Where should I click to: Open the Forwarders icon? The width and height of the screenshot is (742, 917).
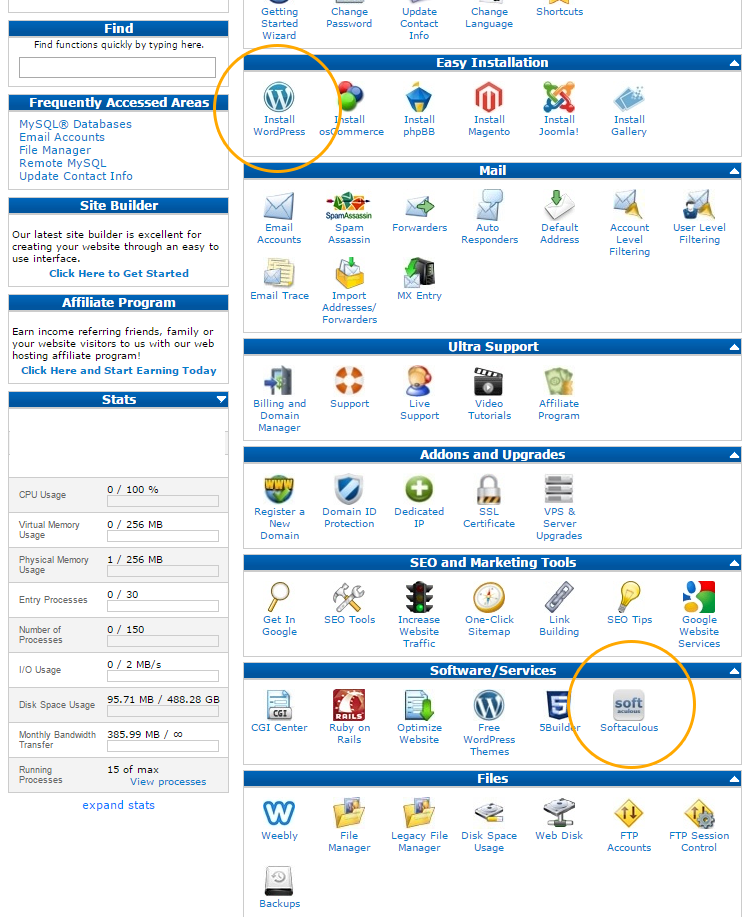419,206
